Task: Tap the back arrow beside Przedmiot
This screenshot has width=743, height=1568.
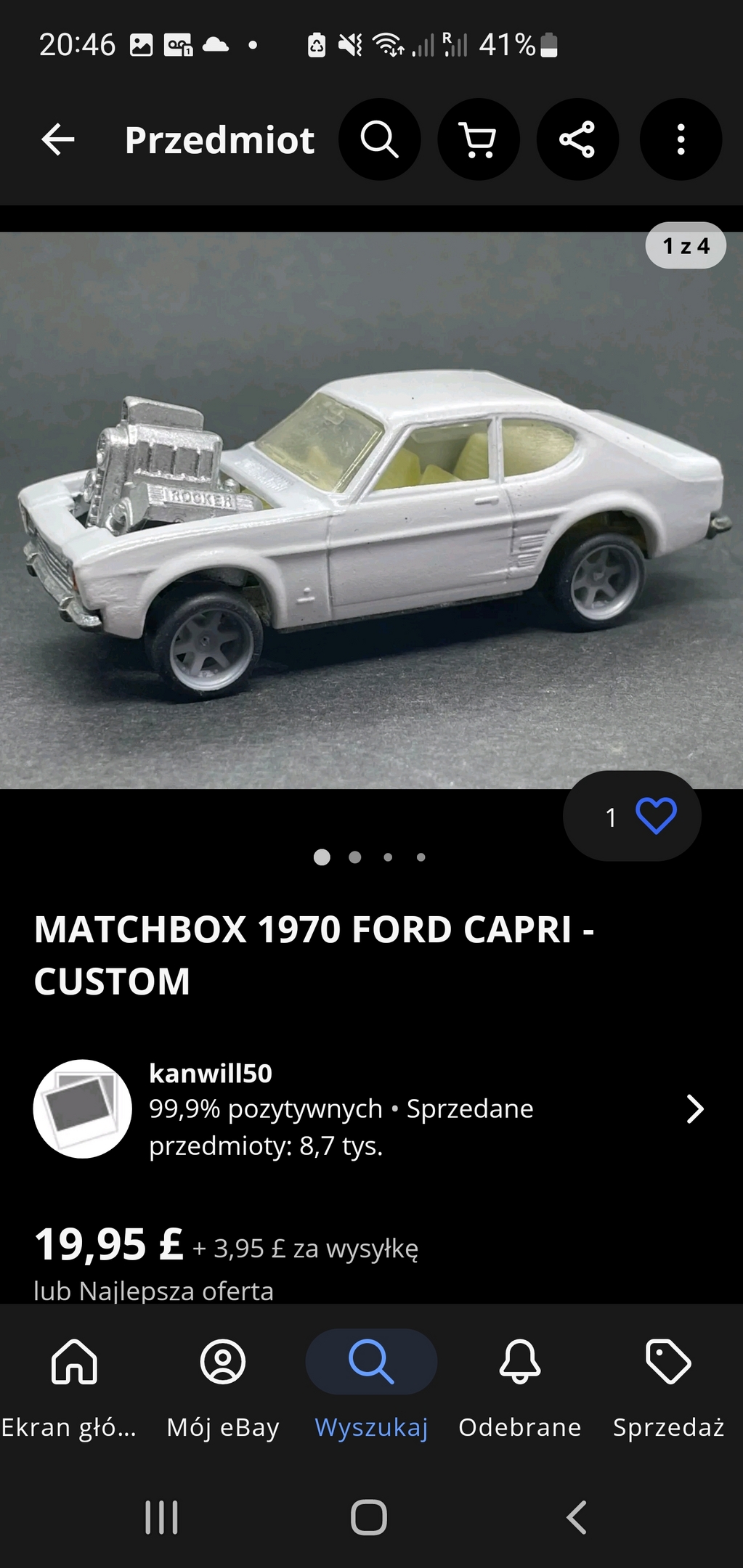Action: click(58, 139)
